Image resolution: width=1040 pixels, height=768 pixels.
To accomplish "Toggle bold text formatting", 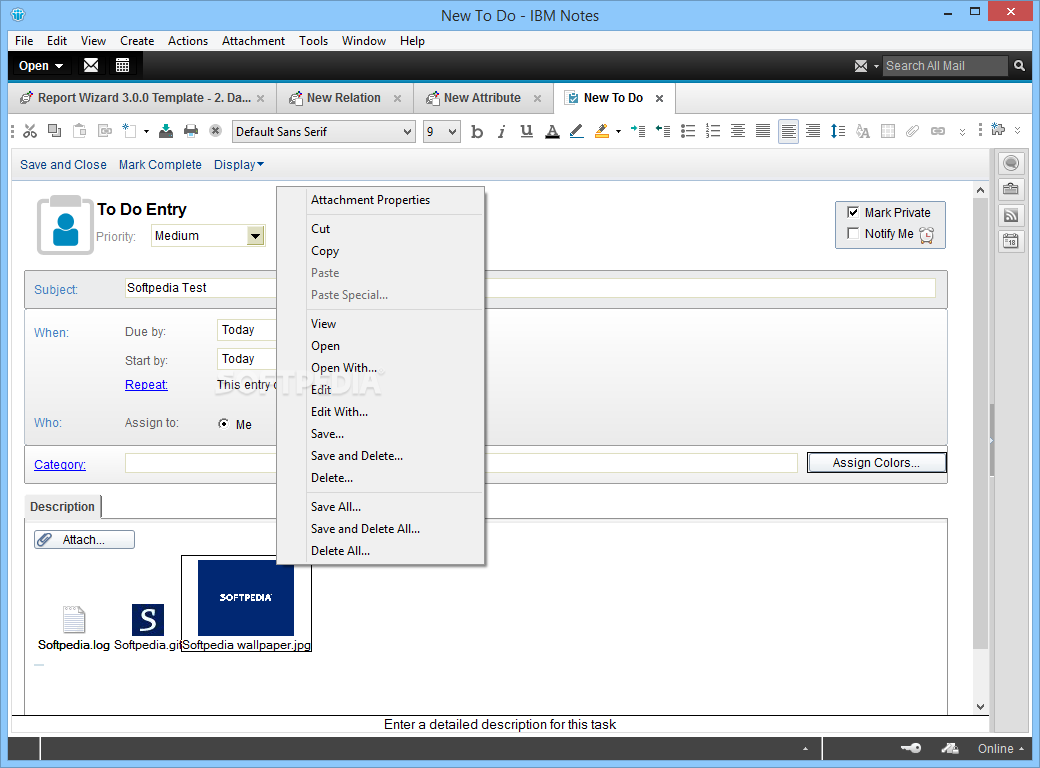I will (x=477, y=132).
